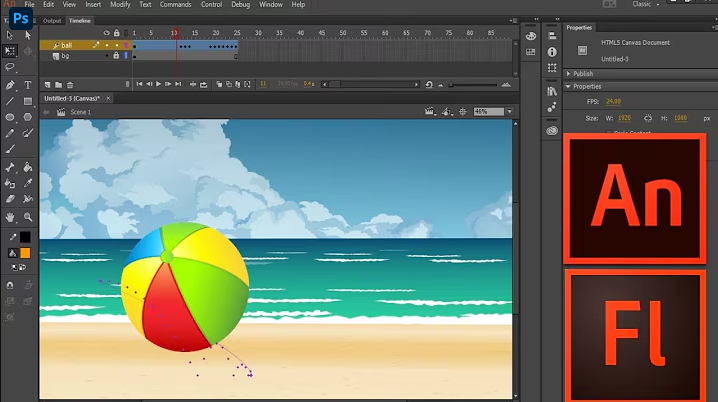Viewport: 718px width, 402px height.
Task: Open the Control menu
Action: click(x=212, y=5)
